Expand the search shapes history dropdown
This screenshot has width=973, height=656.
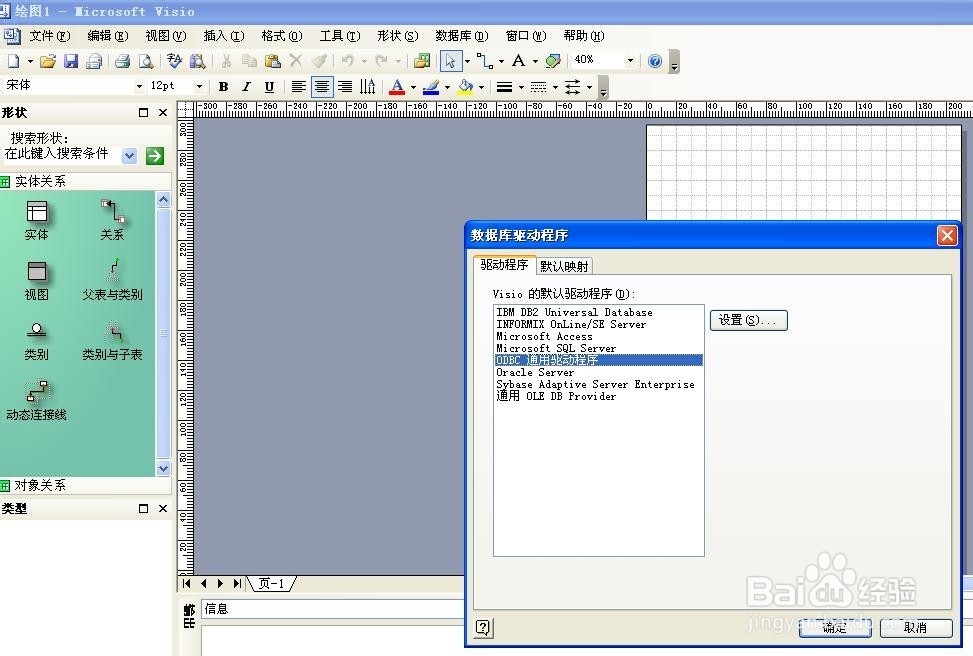129,156
